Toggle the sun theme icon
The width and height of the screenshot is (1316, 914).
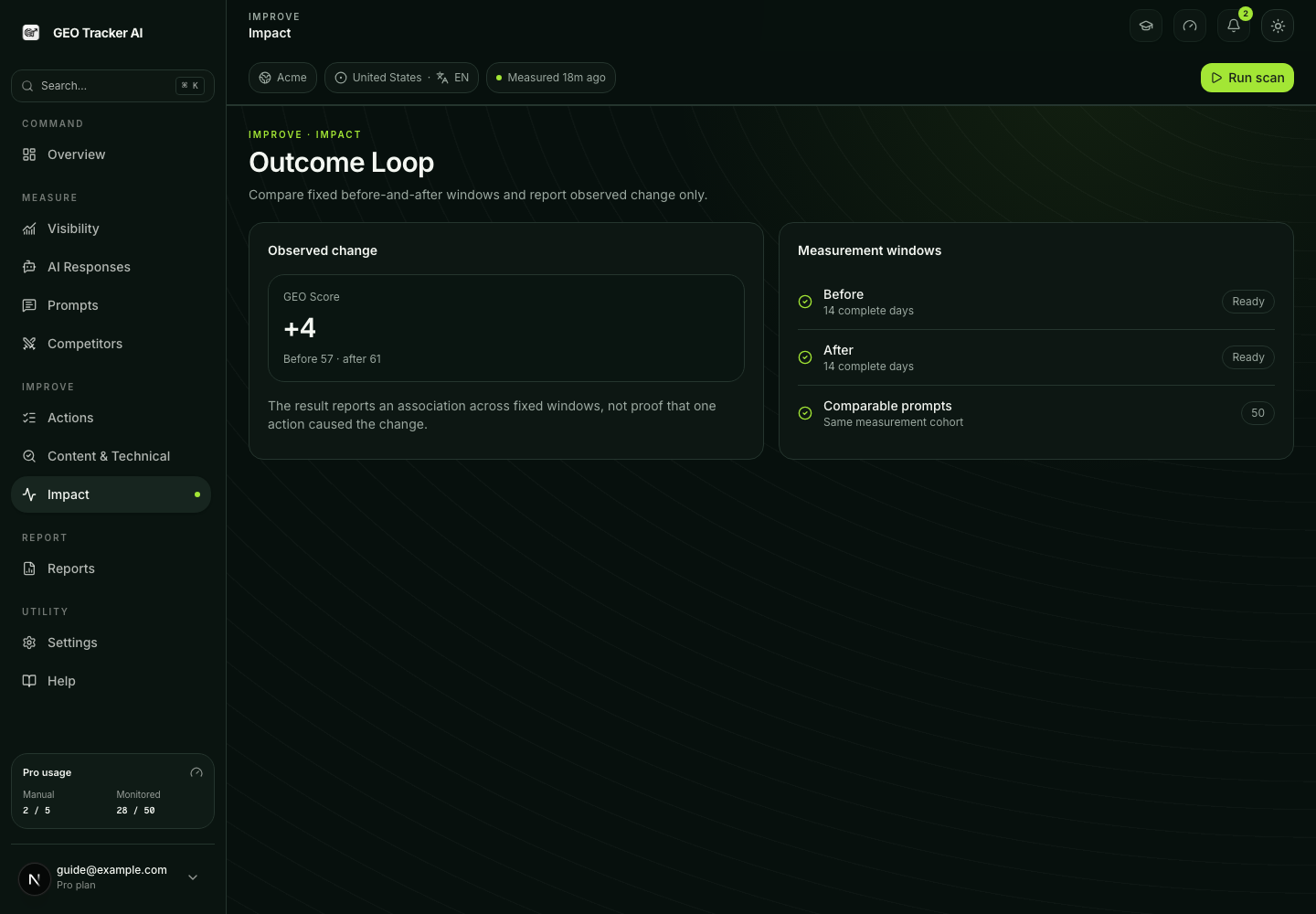tap(1278, 26)
